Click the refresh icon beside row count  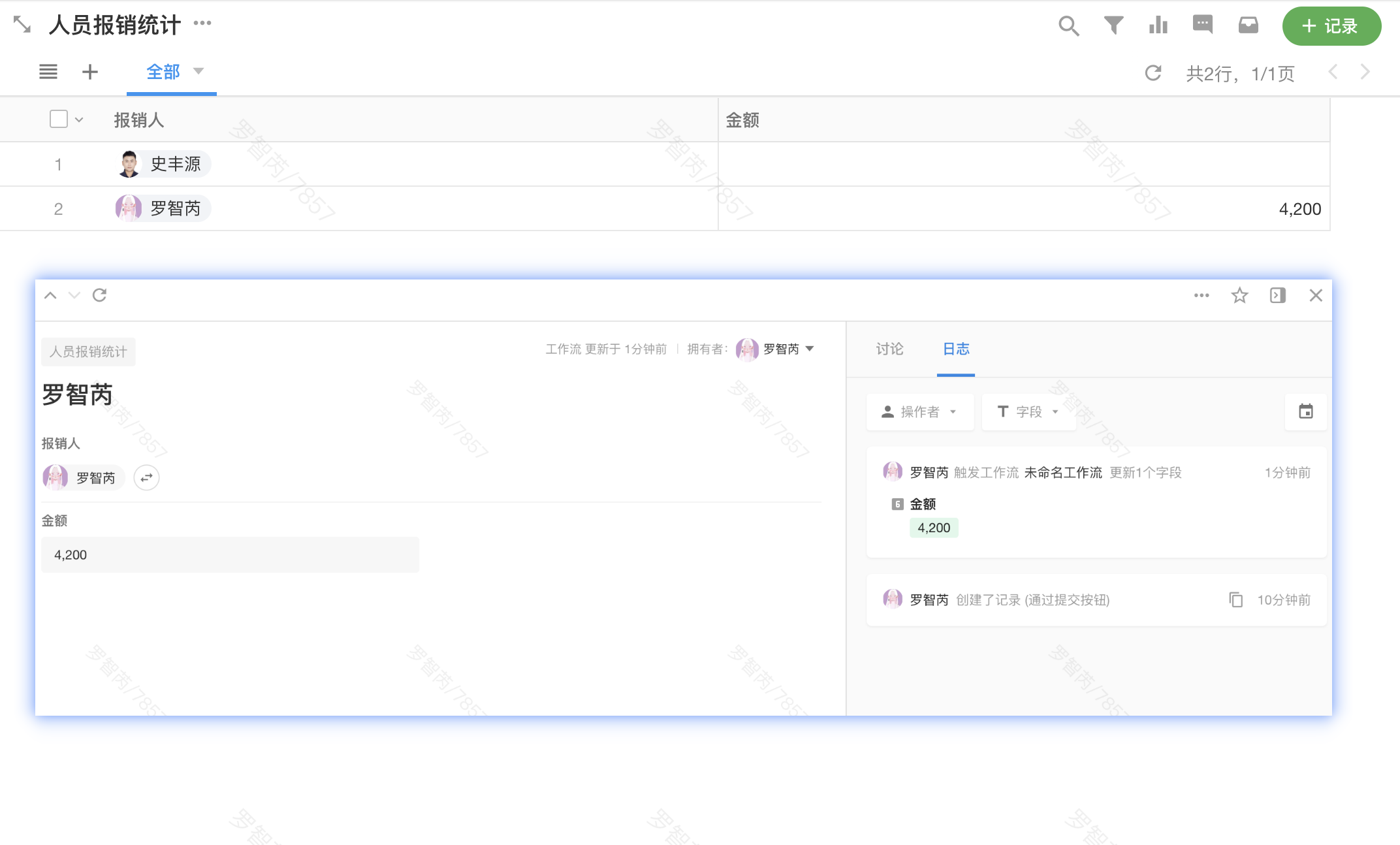[x=1153, y=73]
